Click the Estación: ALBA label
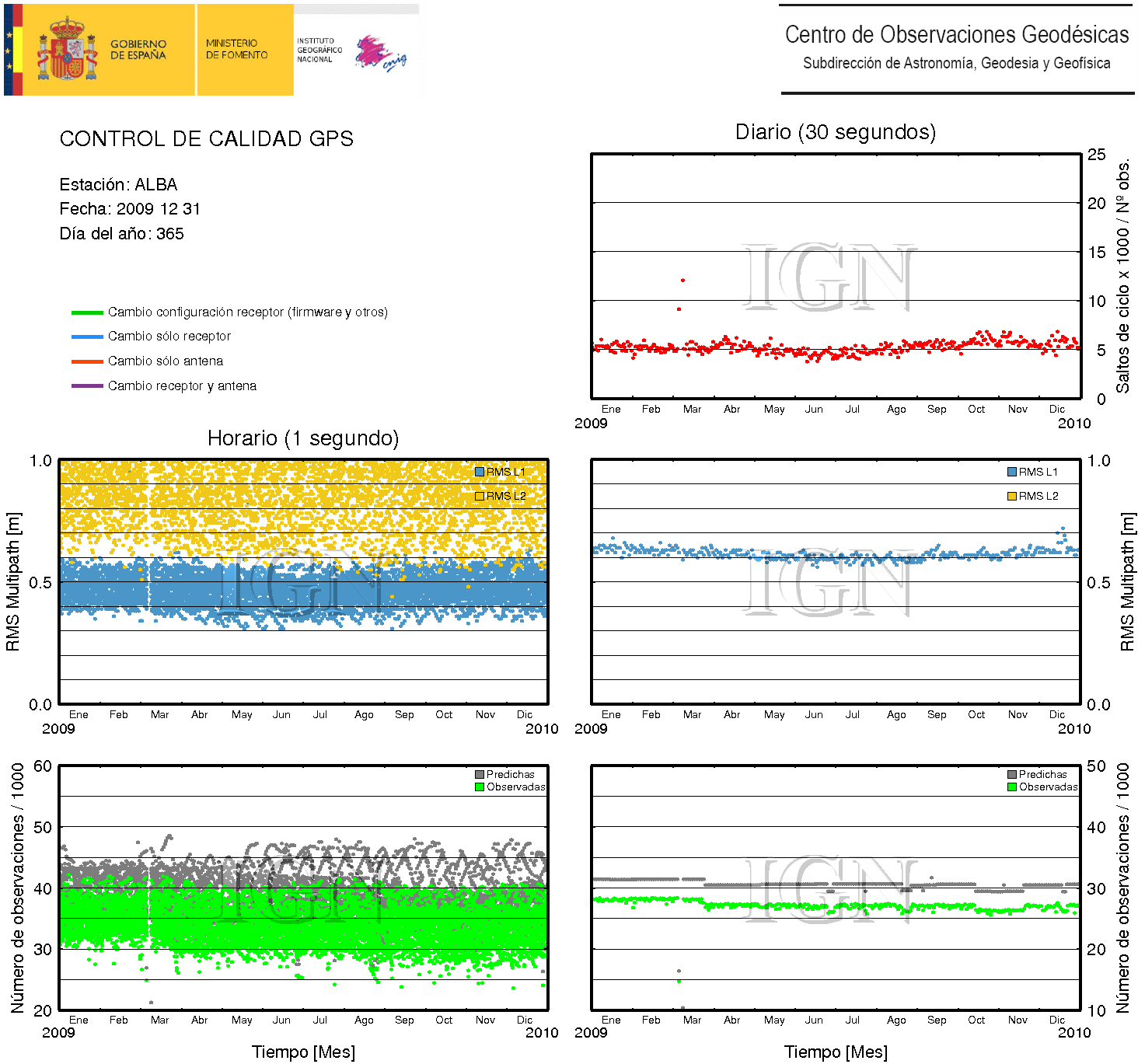The width and height of the screenshot is (1138, 1064). click(x=118, y=185)
